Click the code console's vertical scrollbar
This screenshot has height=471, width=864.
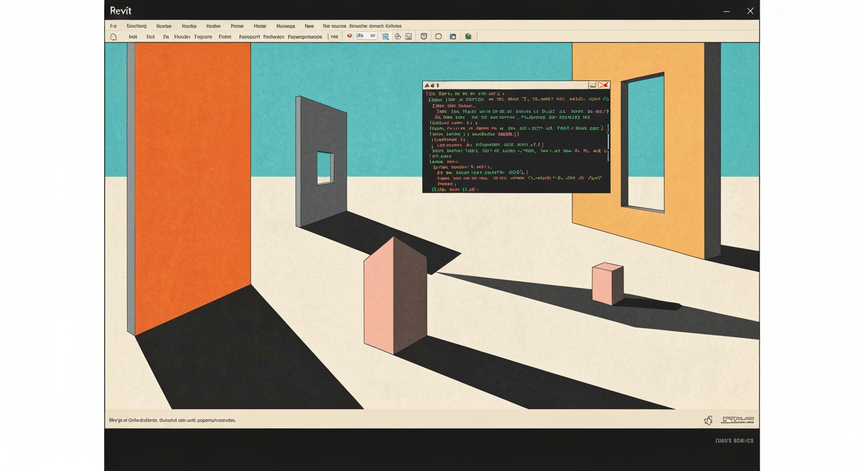pyautogui.click(x=608, y=140)
